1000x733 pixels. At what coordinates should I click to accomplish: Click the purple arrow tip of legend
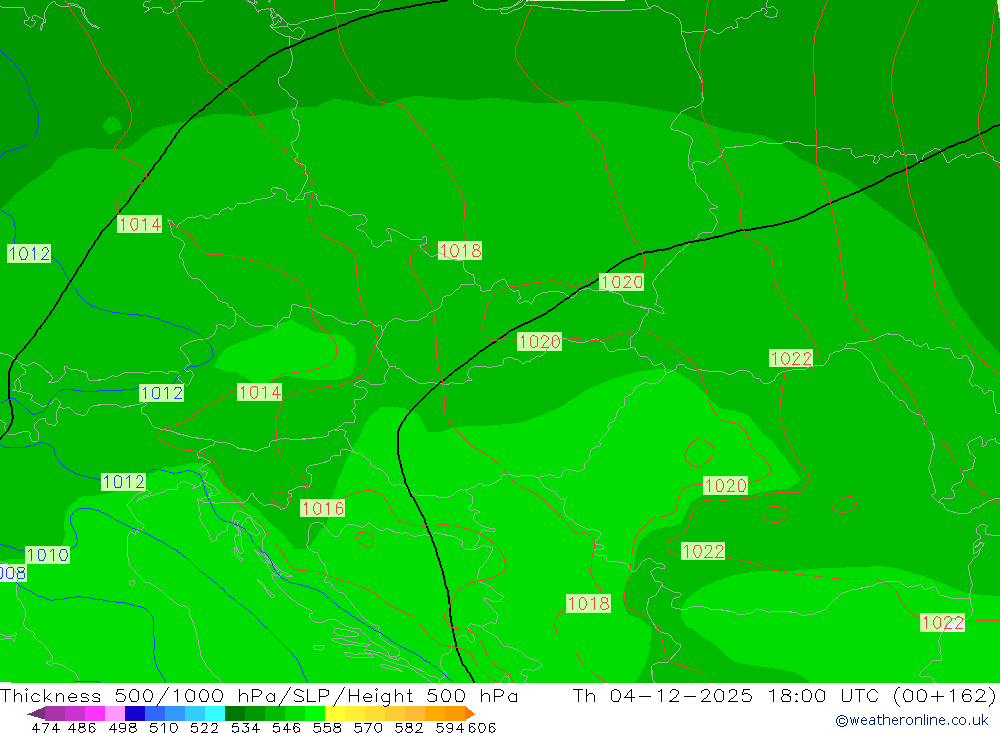click(36, 714)
